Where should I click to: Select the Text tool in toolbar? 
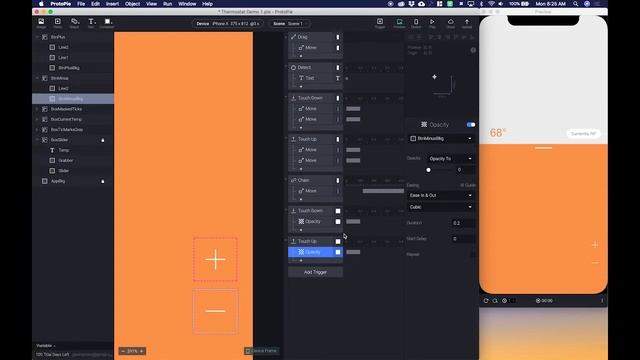[x=91, y=23]
